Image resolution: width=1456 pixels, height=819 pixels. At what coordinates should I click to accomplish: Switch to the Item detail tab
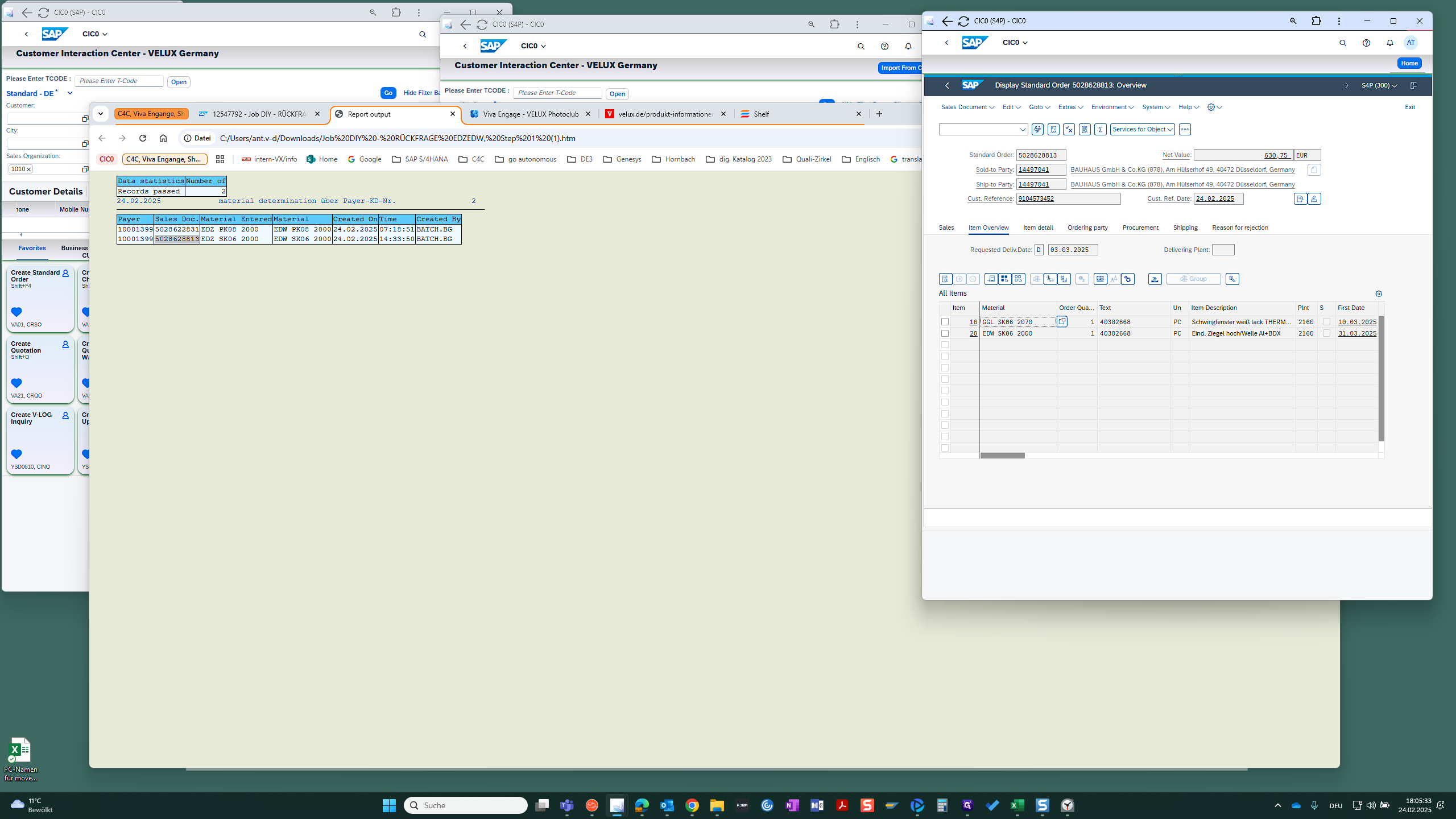click(1038, 228)
